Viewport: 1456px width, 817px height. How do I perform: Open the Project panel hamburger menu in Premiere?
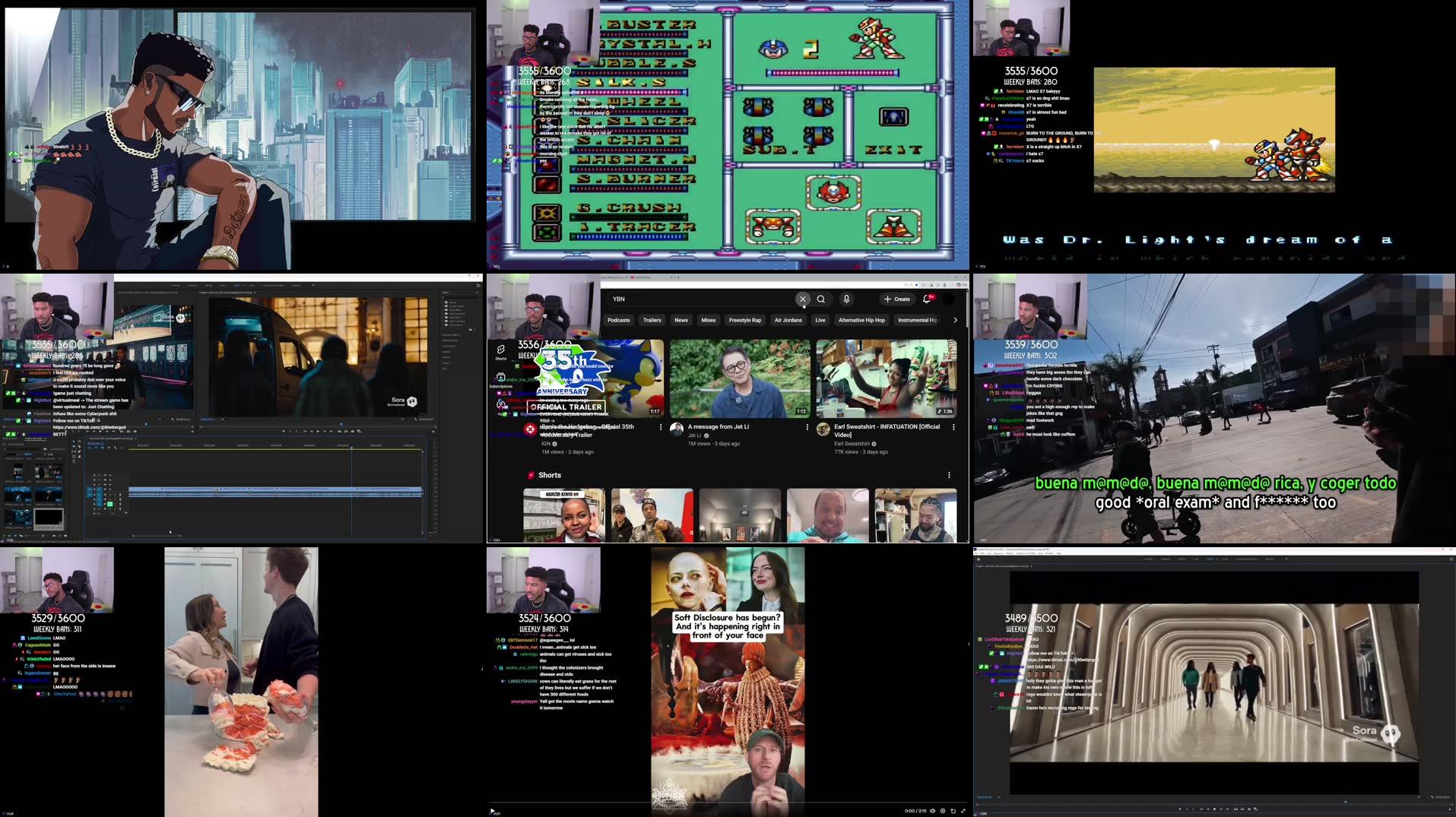[x=65, y=439]
